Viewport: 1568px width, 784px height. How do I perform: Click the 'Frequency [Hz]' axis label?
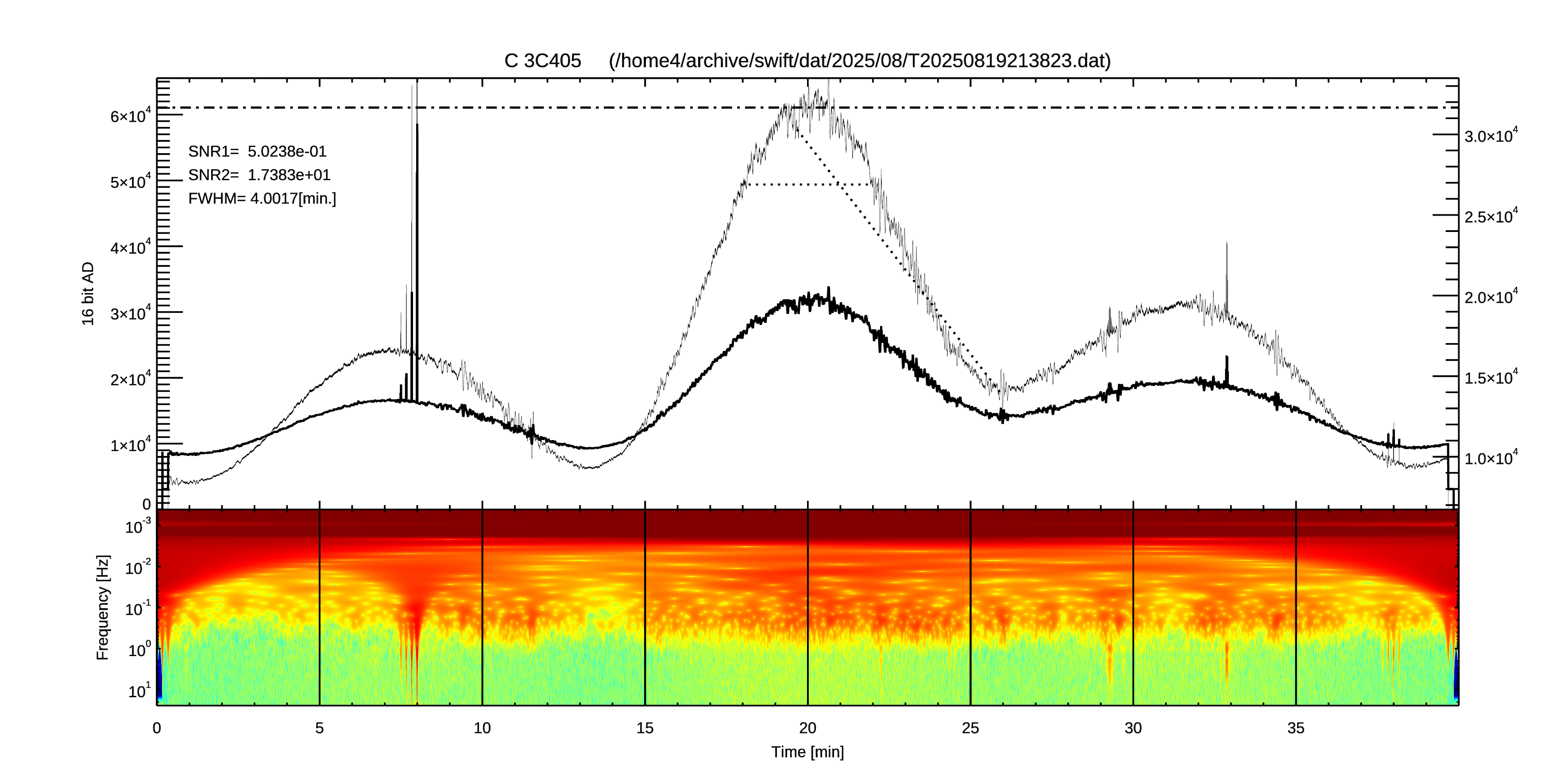[x=103, y=607]
